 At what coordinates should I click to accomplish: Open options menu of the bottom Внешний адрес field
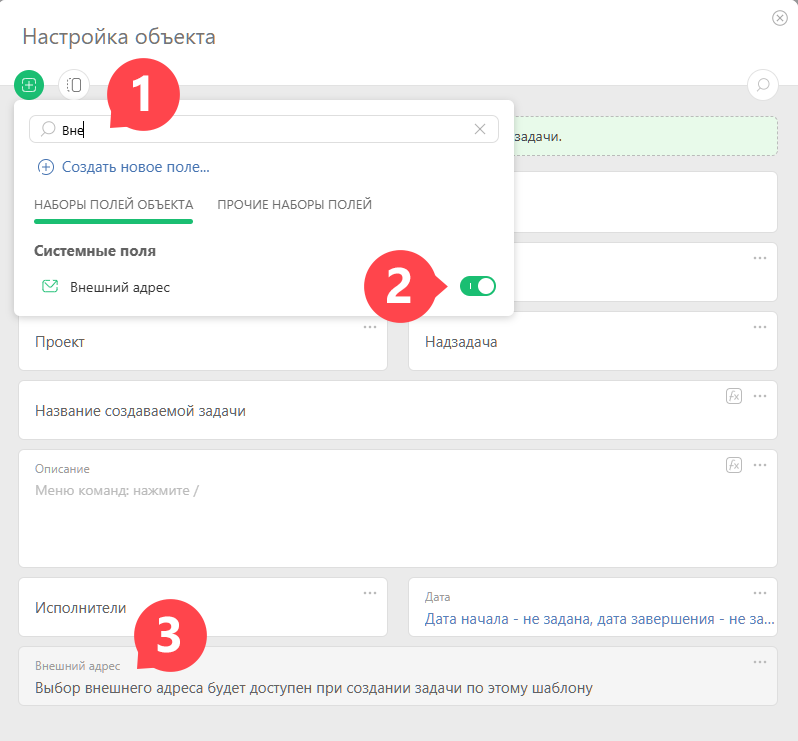tap(760, 662)
